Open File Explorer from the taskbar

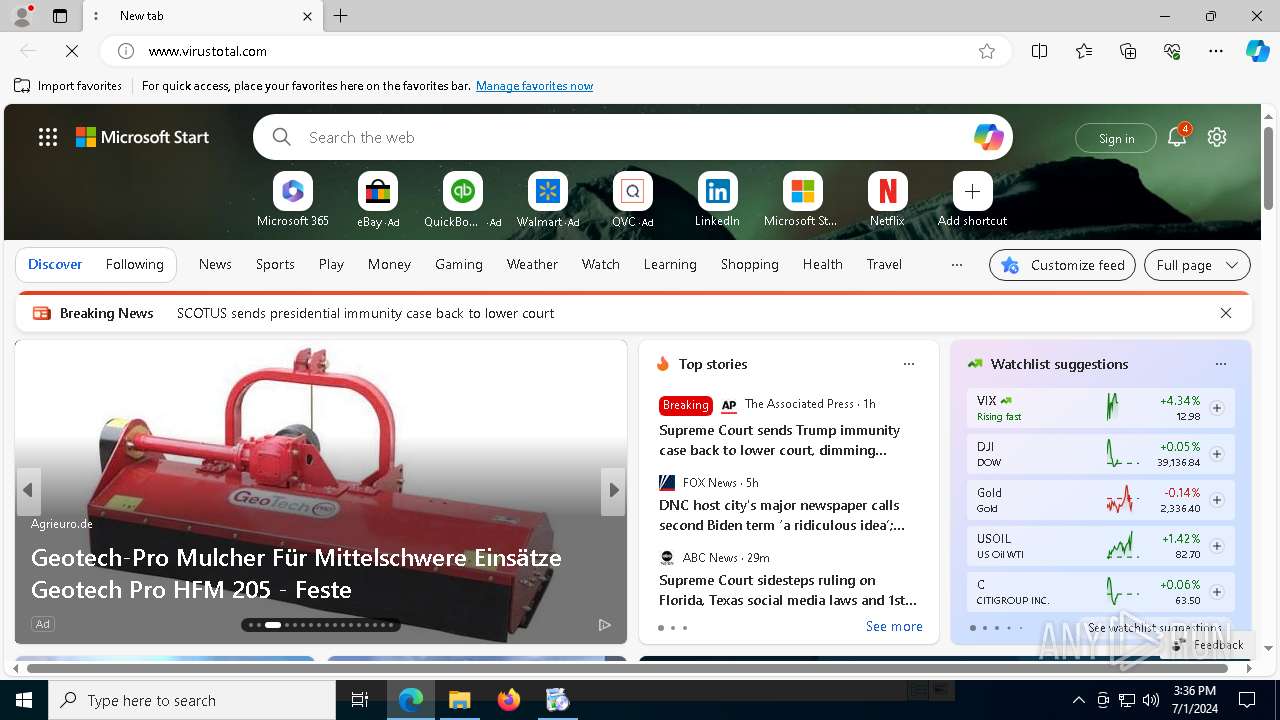click(459, 700)
